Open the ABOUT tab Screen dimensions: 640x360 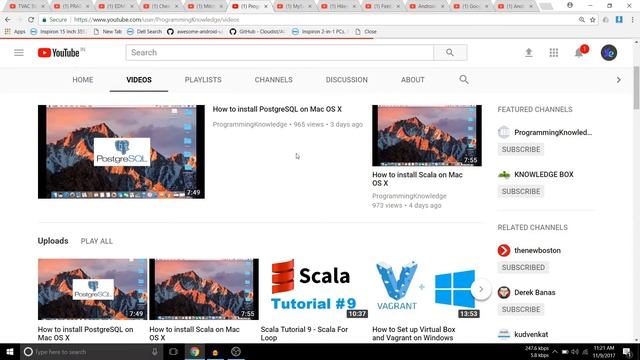coord(413,80)
